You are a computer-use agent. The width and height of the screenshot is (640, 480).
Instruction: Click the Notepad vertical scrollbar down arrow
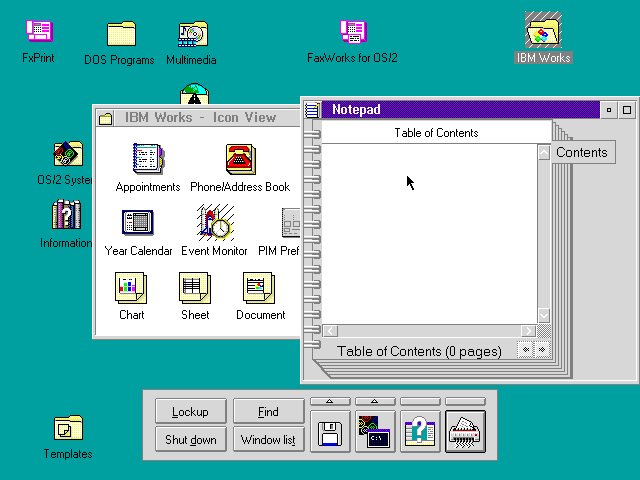pos(544,316)
